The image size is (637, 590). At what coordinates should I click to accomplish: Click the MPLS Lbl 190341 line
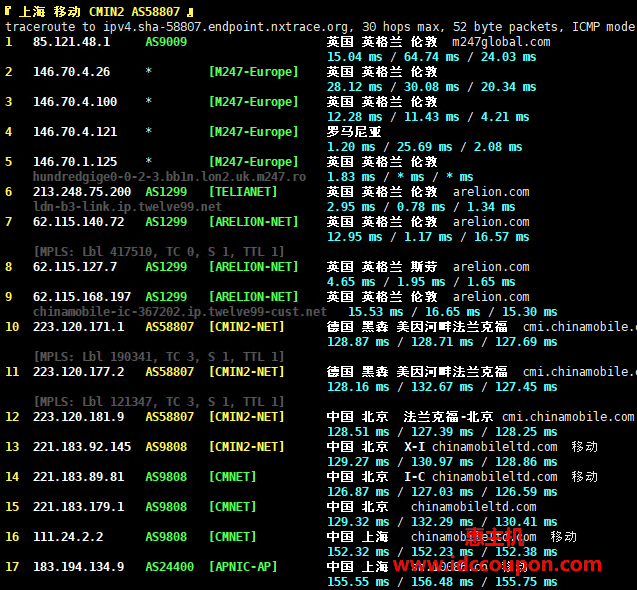(x=159, y=357)
